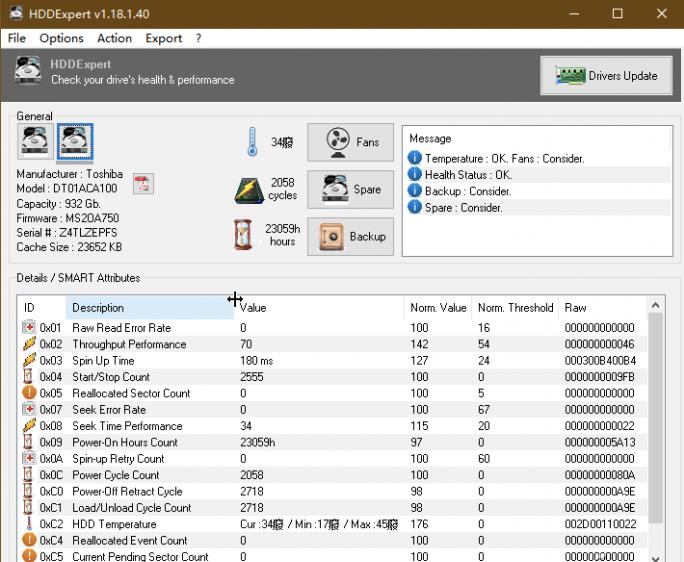Click the Power Cycle Count value 2058
The height and width of the screenshot is (562, 684).
[x=252, y=475]
